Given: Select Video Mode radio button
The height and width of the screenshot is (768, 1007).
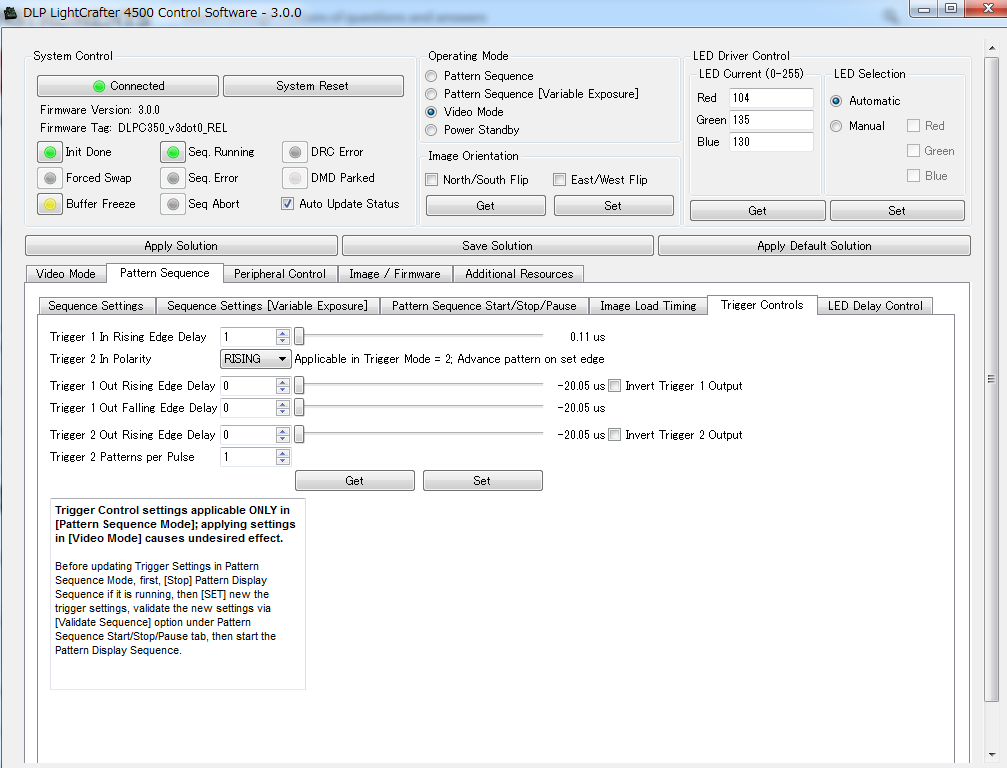Looking at the screenshot, I should pos(432,112).
